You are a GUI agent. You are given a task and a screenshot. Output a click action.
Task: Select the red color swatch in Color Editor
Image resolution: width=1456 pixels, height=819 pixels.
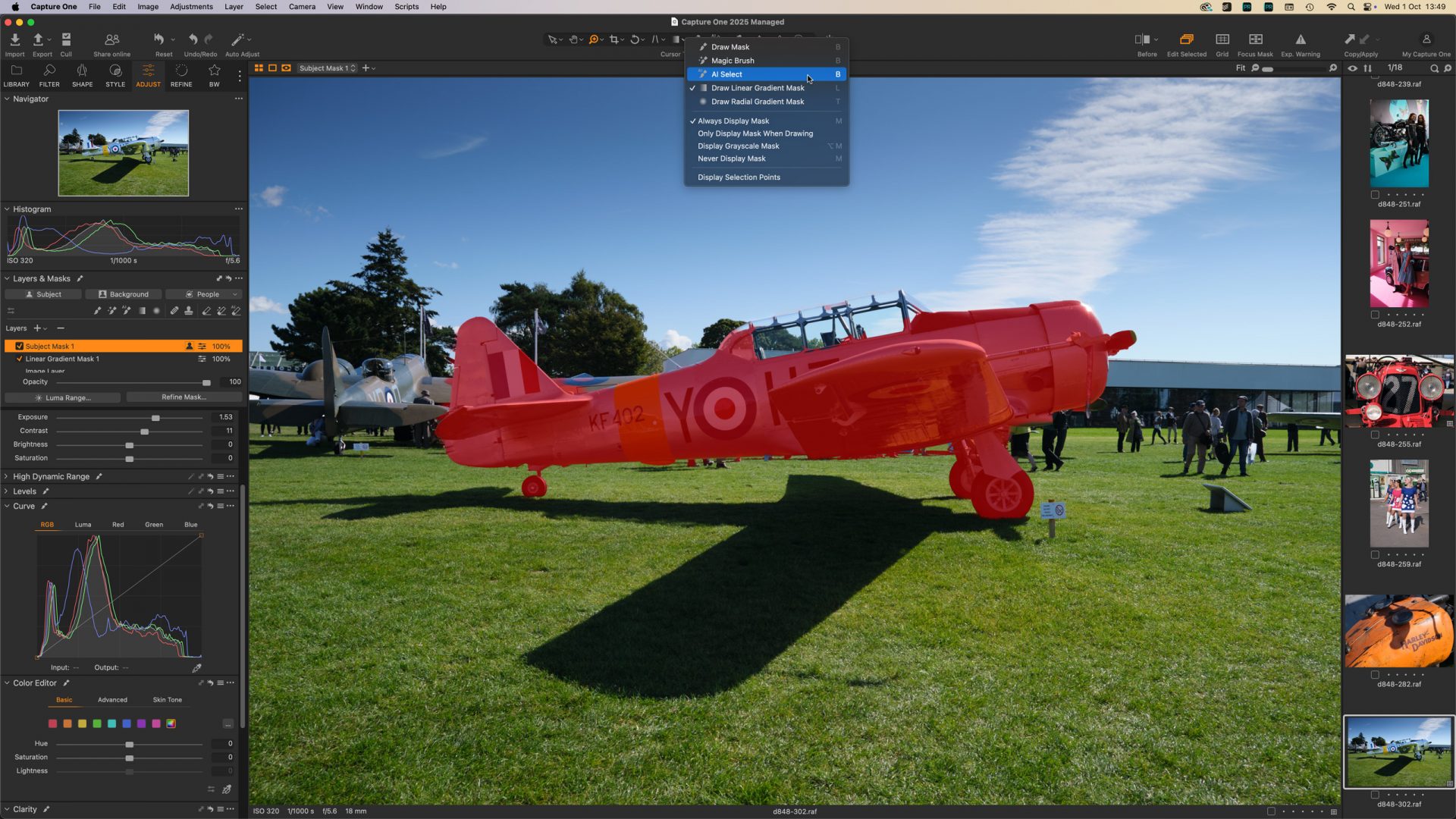[x=52, y=723]
